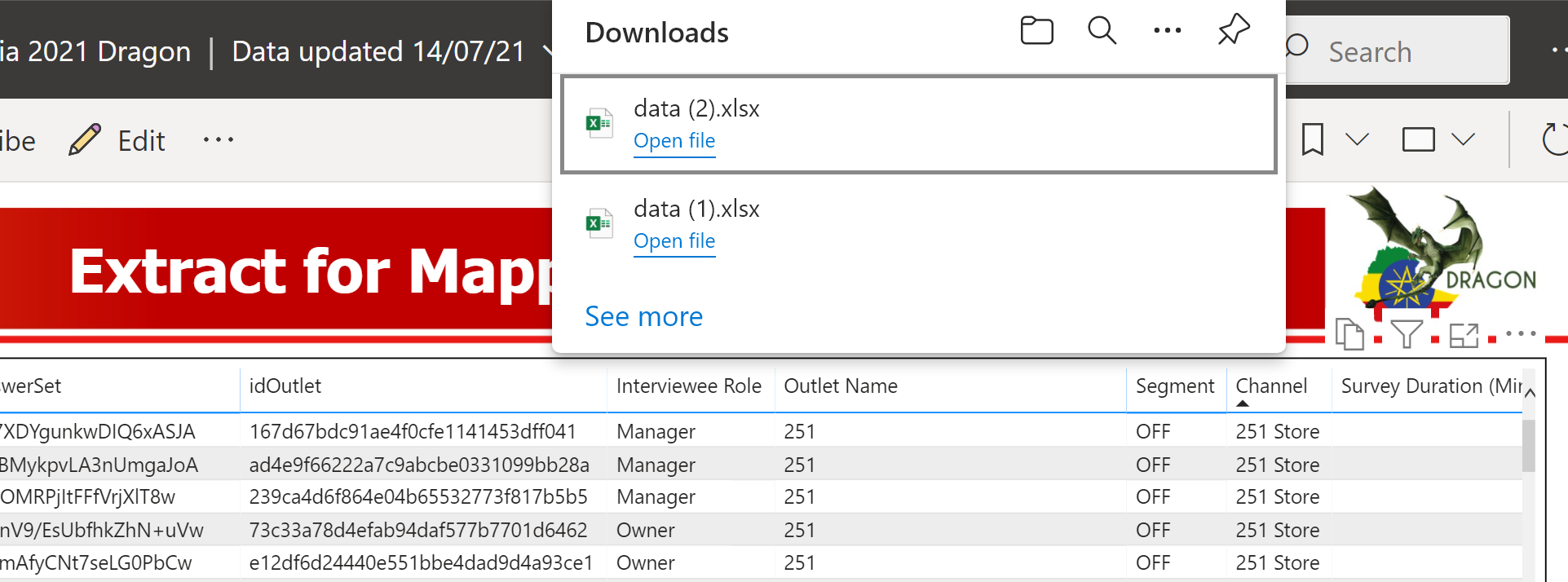Sort by Interviewee Role column header
The width and height of the screenshot is (1568, 582).
[x=690, y=386]
